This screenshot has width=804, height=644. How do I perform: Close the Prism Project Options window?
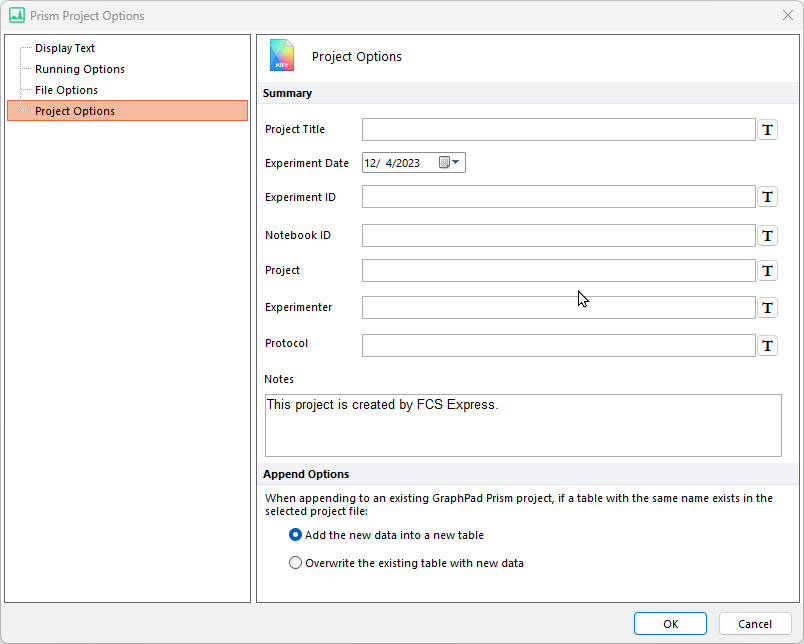[x=788, y=15]
